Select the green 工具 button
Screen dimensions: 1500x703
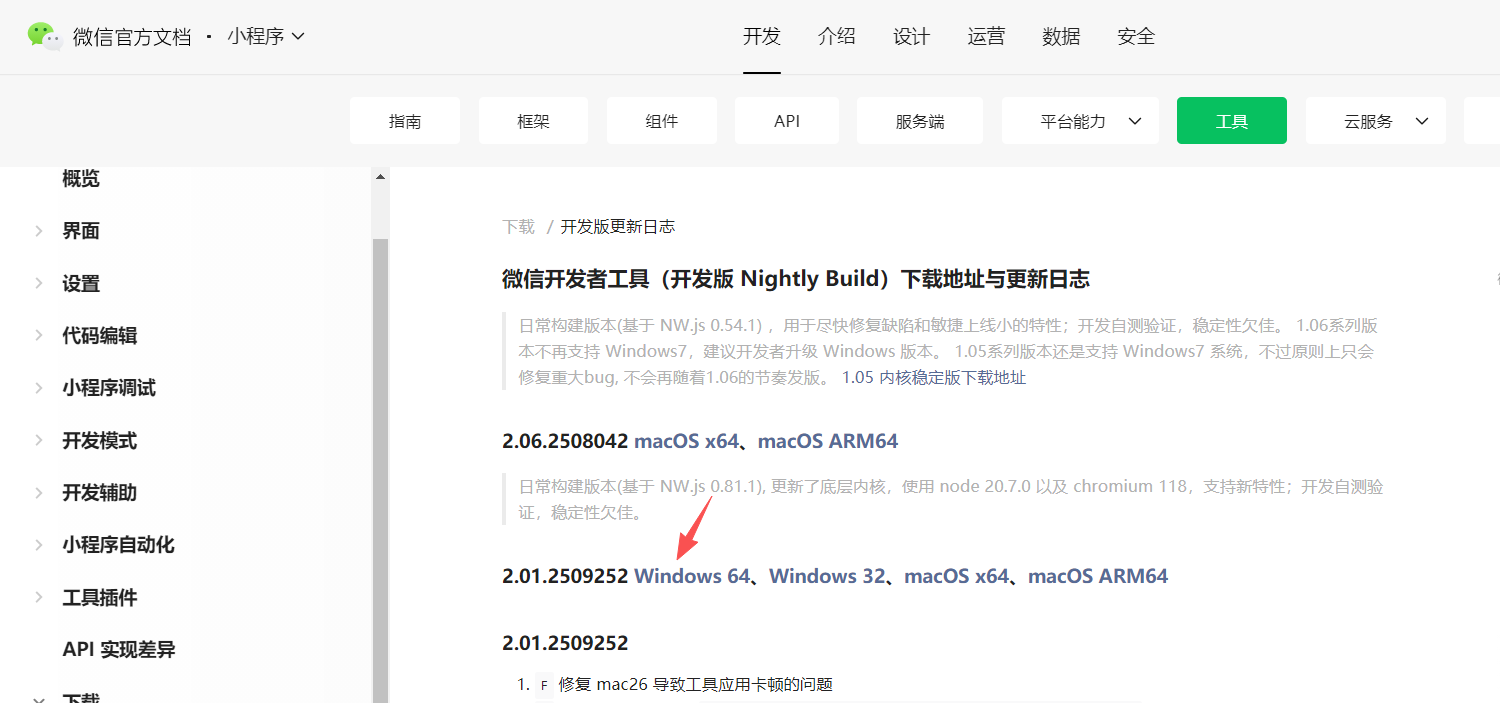(1232, 121)
